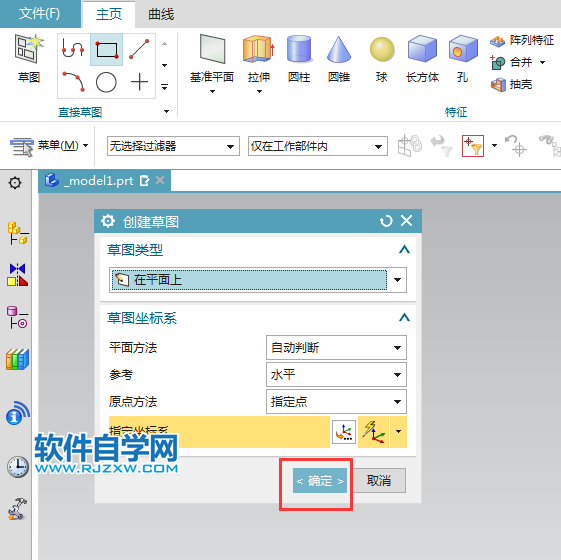This screenshot has height=560, width=561.
Task: Open the roles sidebar icon at bottom
Action: click(x=17, y=508)
